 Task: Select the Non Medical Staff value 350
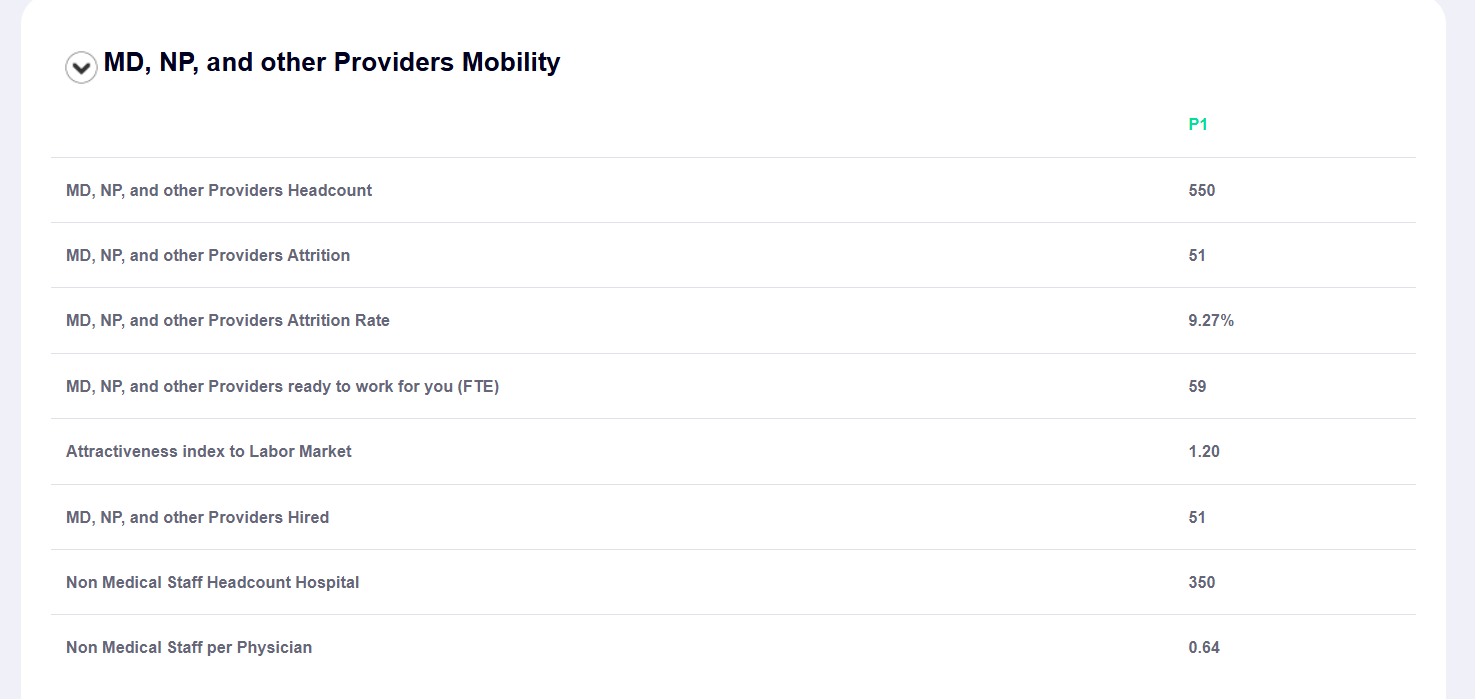[1202, 582]
